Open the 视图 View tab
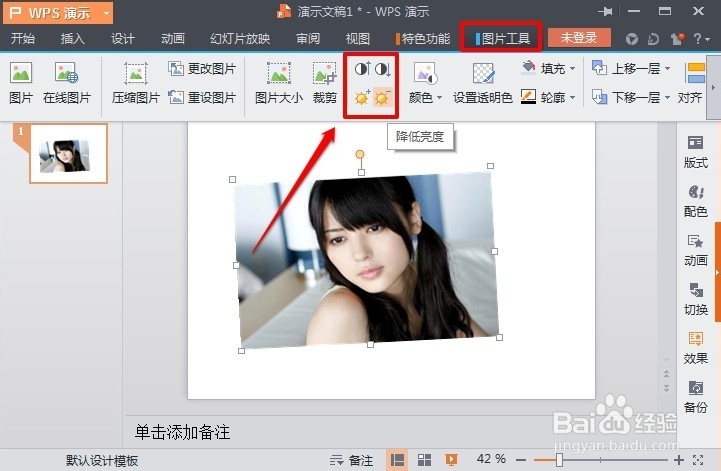The height and width of the screenshot is (471, 721). point(358,39)
